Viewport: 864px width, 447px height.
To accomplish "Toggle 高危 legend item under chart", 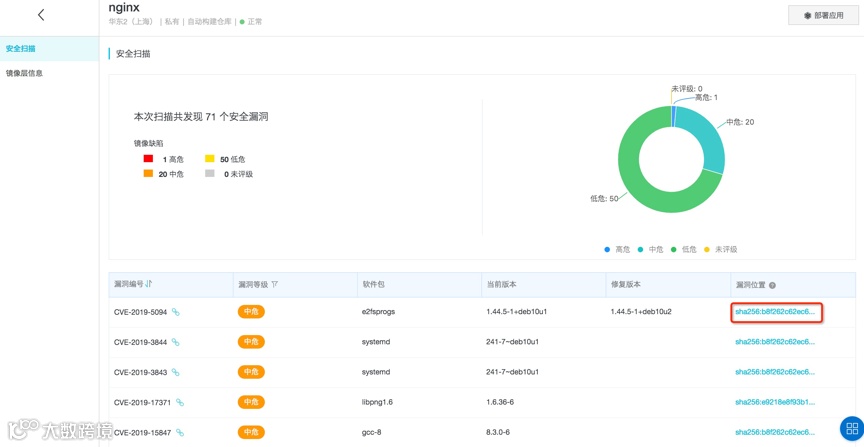I will pyautogui.click(x=617, y=250).
